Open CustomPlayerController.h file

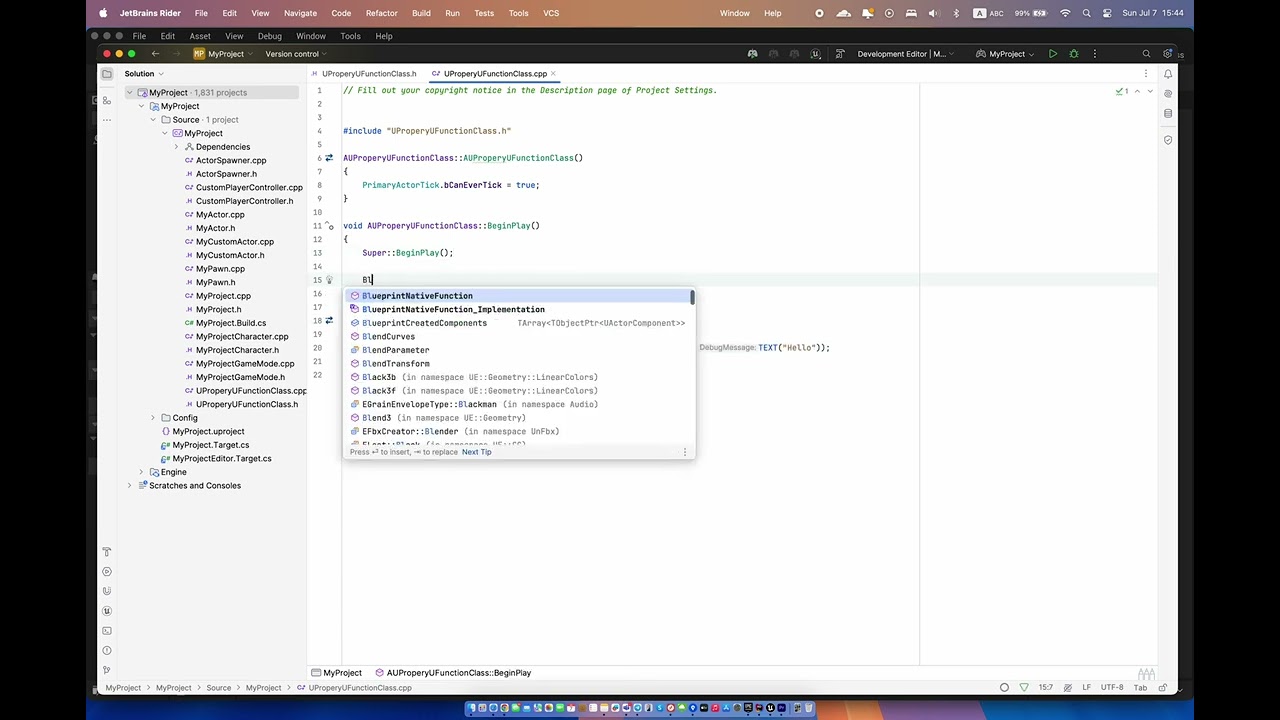pos(244,201)
